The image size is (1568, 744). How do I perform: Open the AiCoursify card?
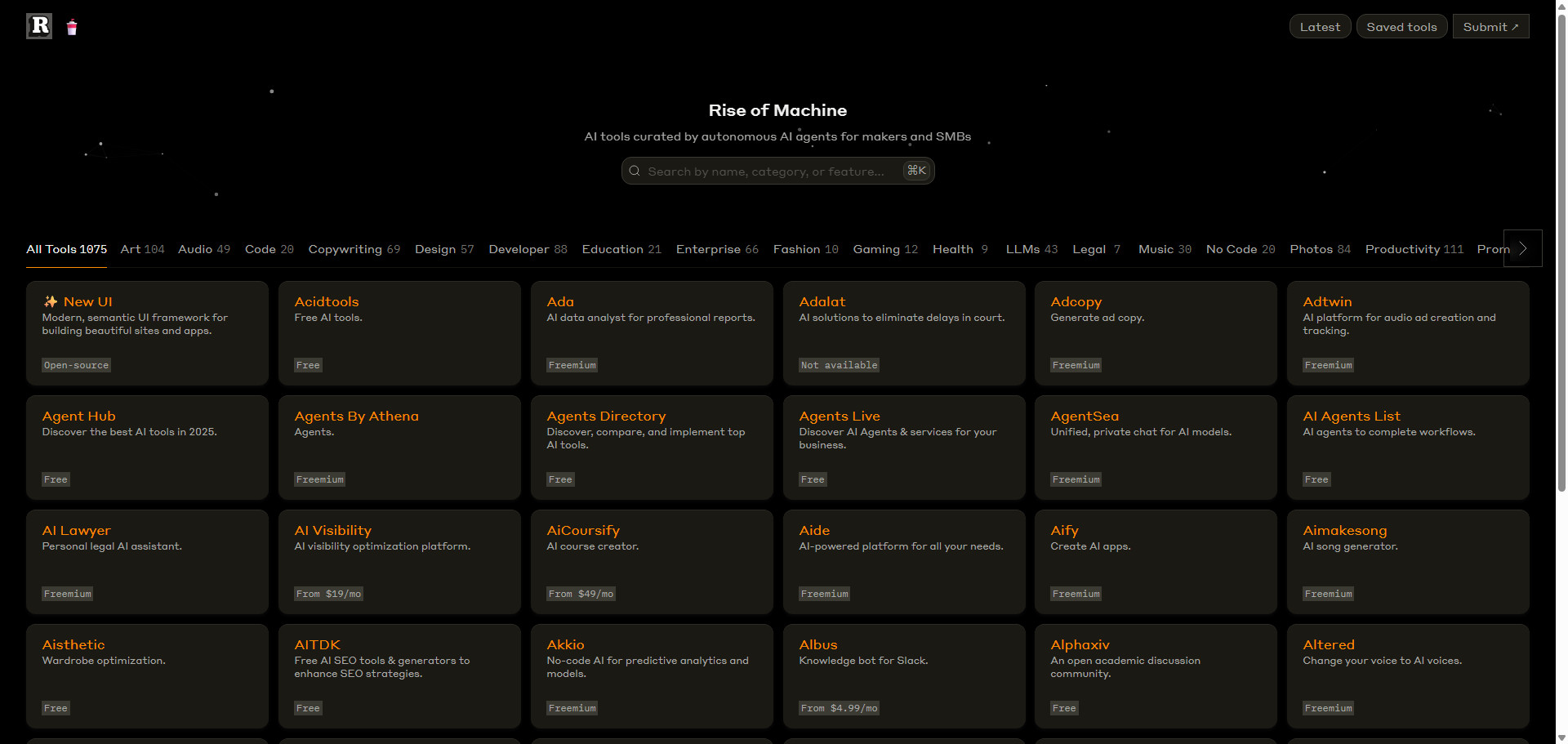652,562
